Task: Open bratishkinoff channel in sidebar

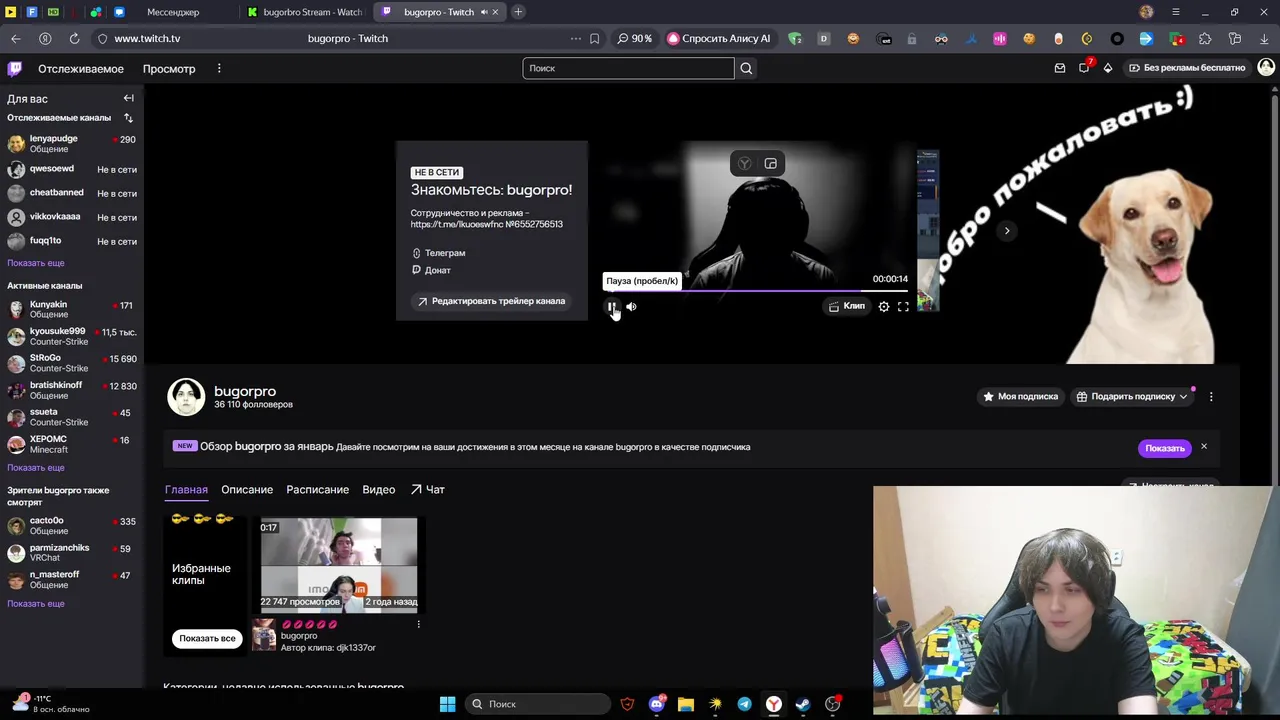Action: pyautogui.click(x=72, y=390)
